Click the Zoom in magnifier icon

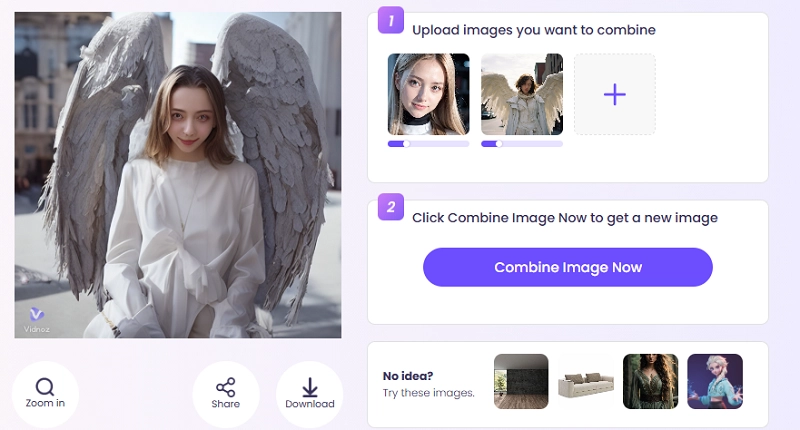(x=45, y=387)
